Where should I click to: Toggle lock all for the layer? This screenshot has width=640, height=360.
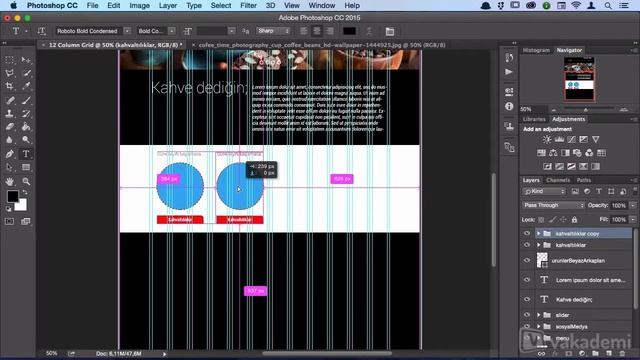[574, 220]
